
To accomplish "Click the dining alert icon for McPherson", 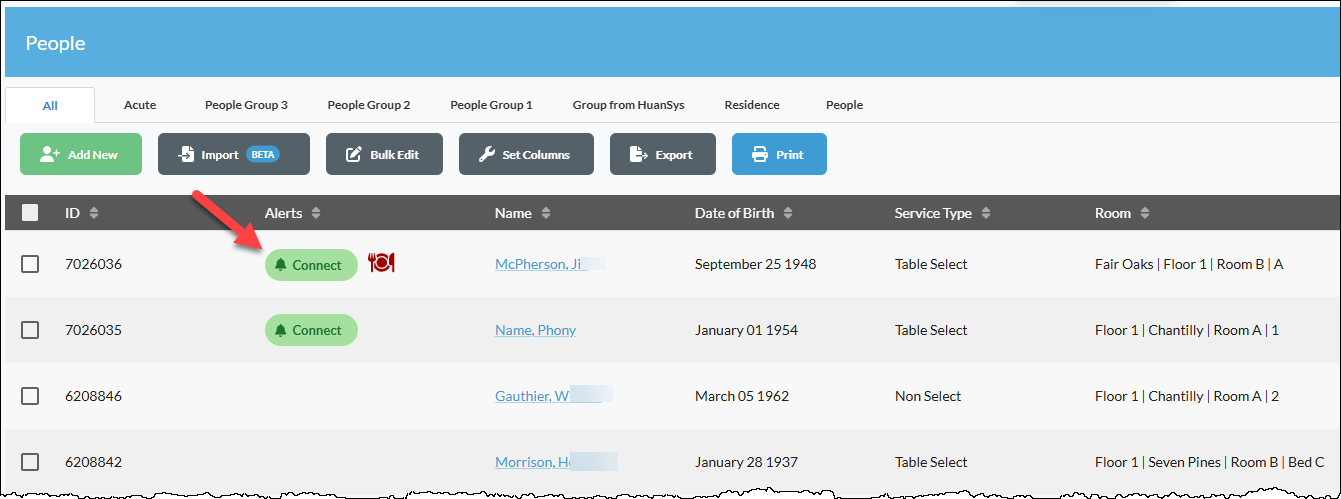I will coord(382,263).
